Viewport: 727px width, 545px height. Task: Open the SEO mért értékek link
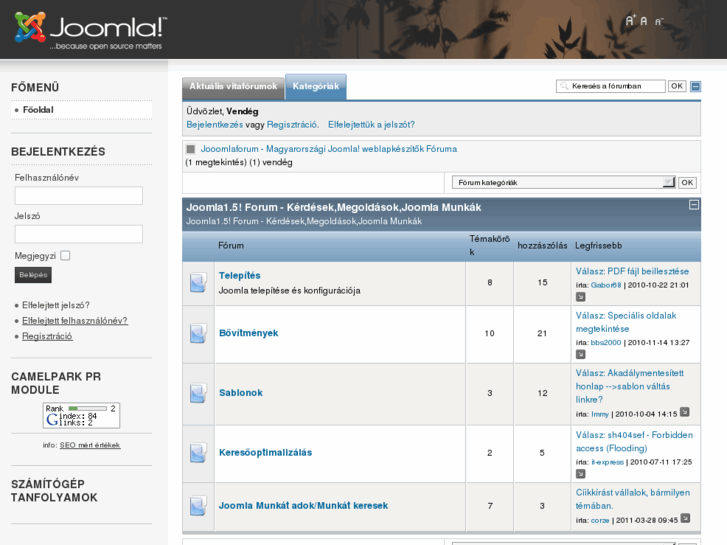(x=90, y=445)
